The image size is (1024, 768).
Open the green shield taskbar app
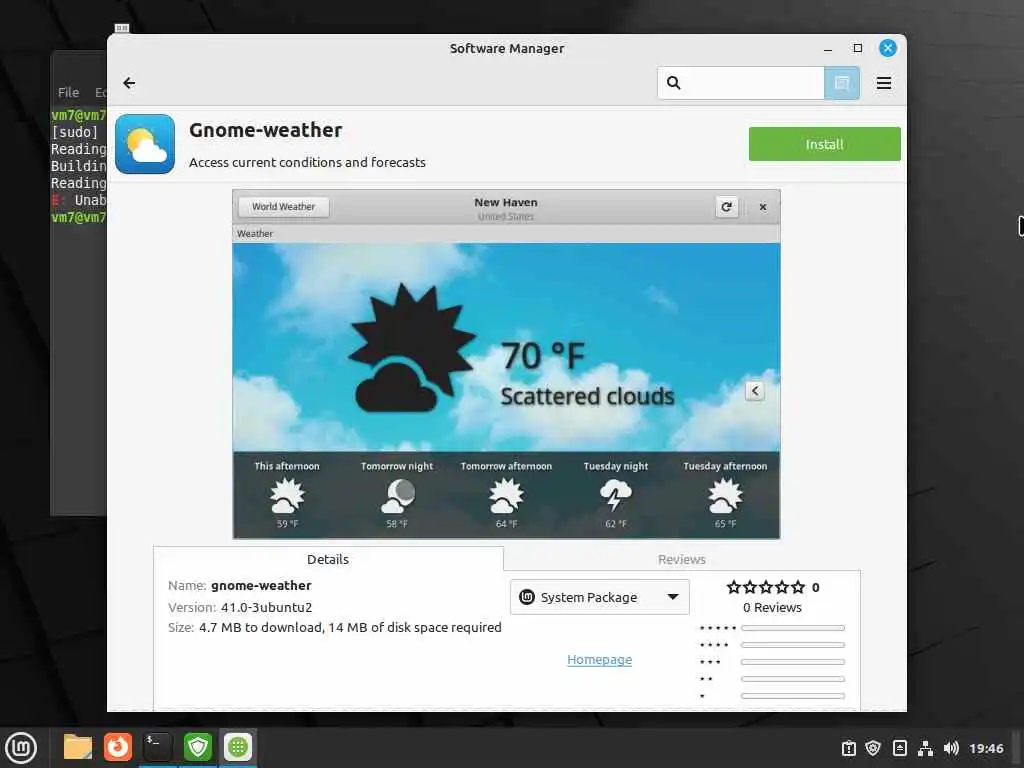pyautogui.click(x=198, y=747)
